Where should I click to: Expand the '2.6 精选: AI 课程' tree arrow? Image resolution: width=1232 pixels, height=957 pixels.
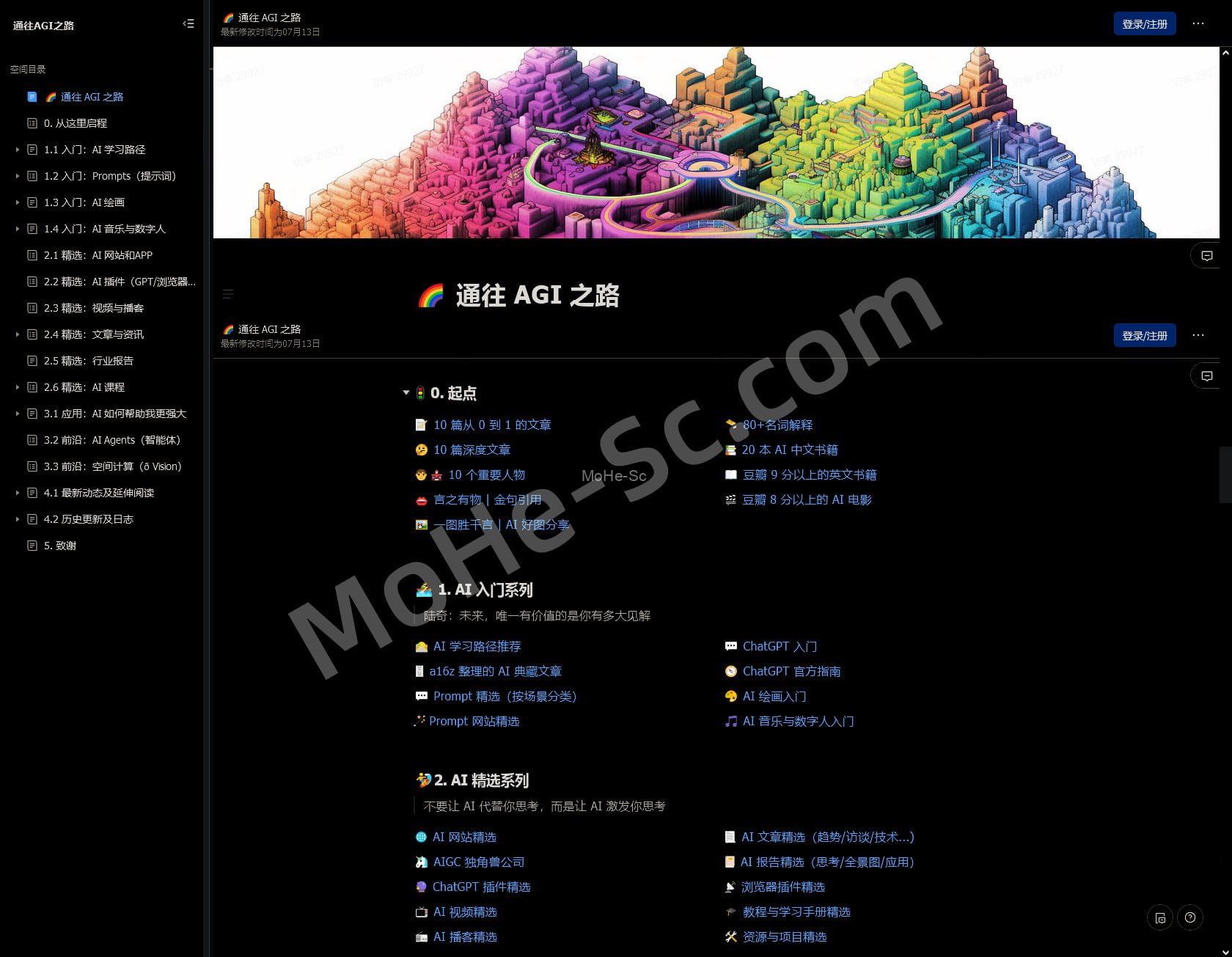(18, 387)
